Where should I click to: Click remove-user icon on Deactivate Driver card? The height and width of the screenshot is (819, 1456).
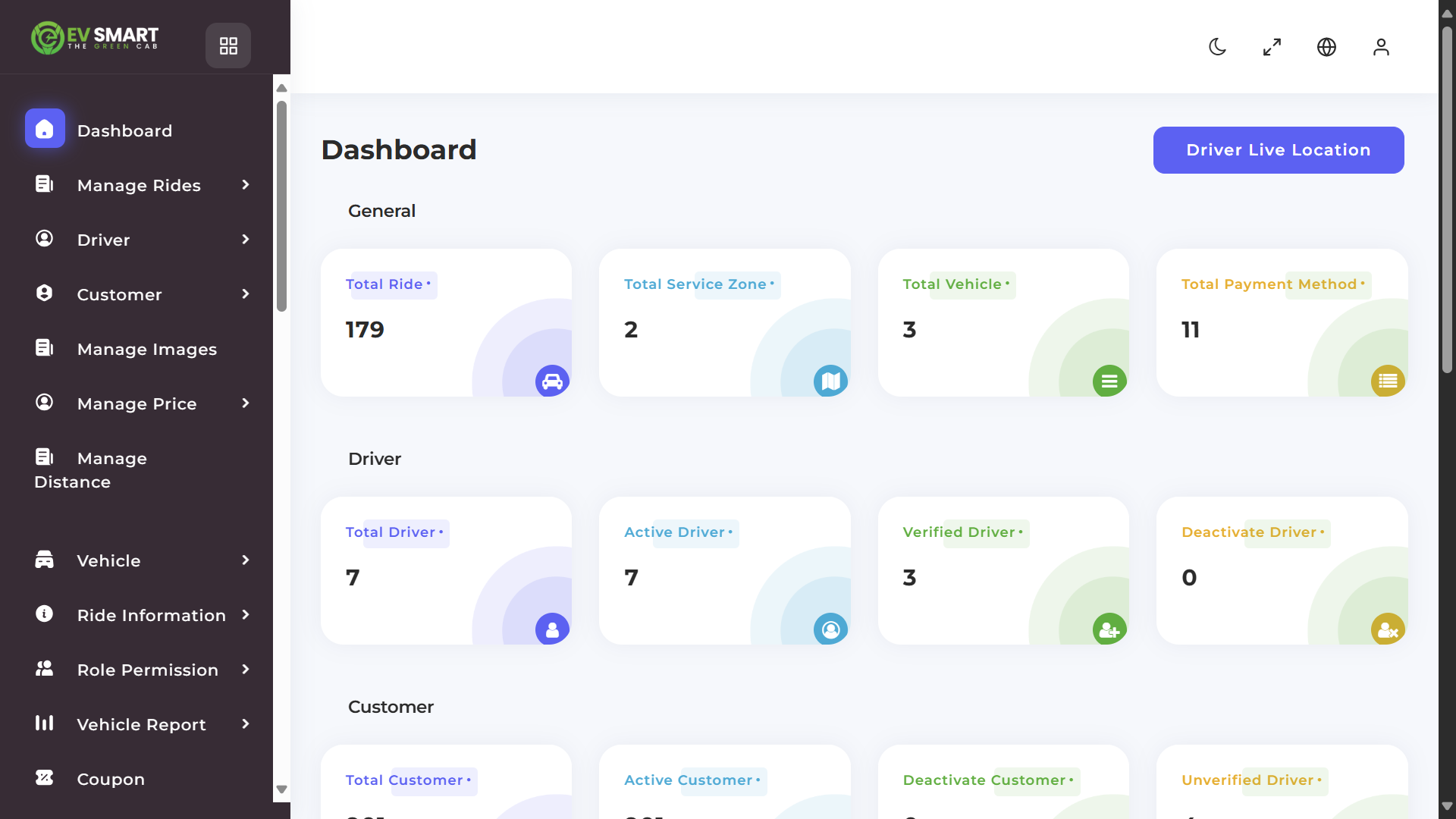click(x=1388, y=629)
